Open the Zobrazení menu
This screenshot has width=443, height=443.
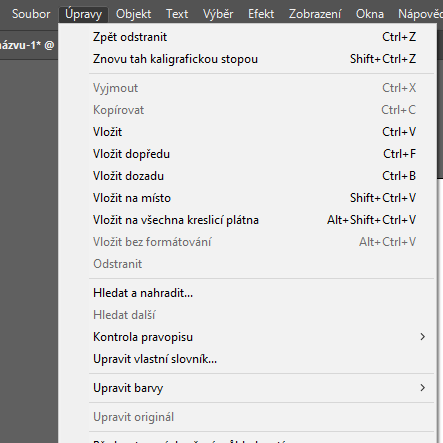tap(315, 14)
